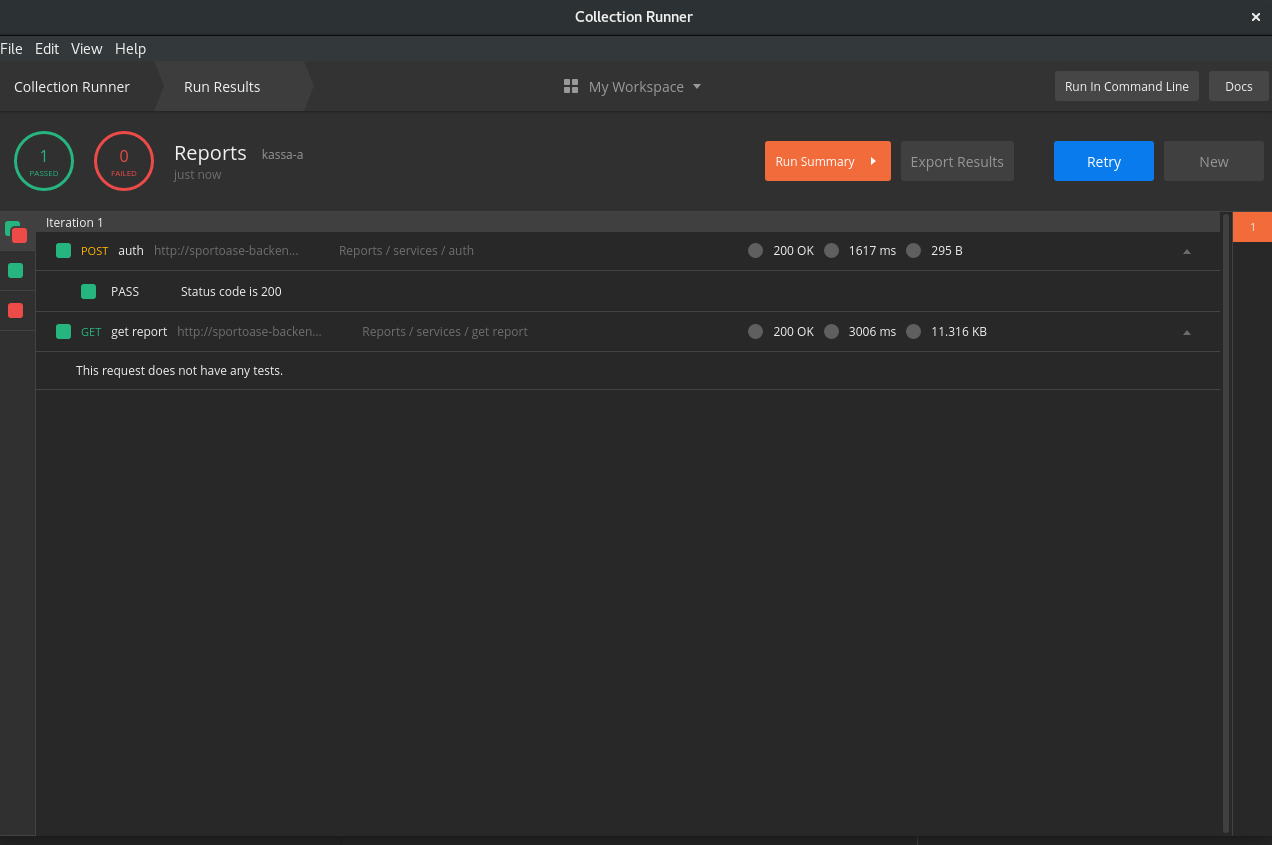Retry the collection run
The width and height of the screenshot is (1272, 845).
pos(1104,161)
